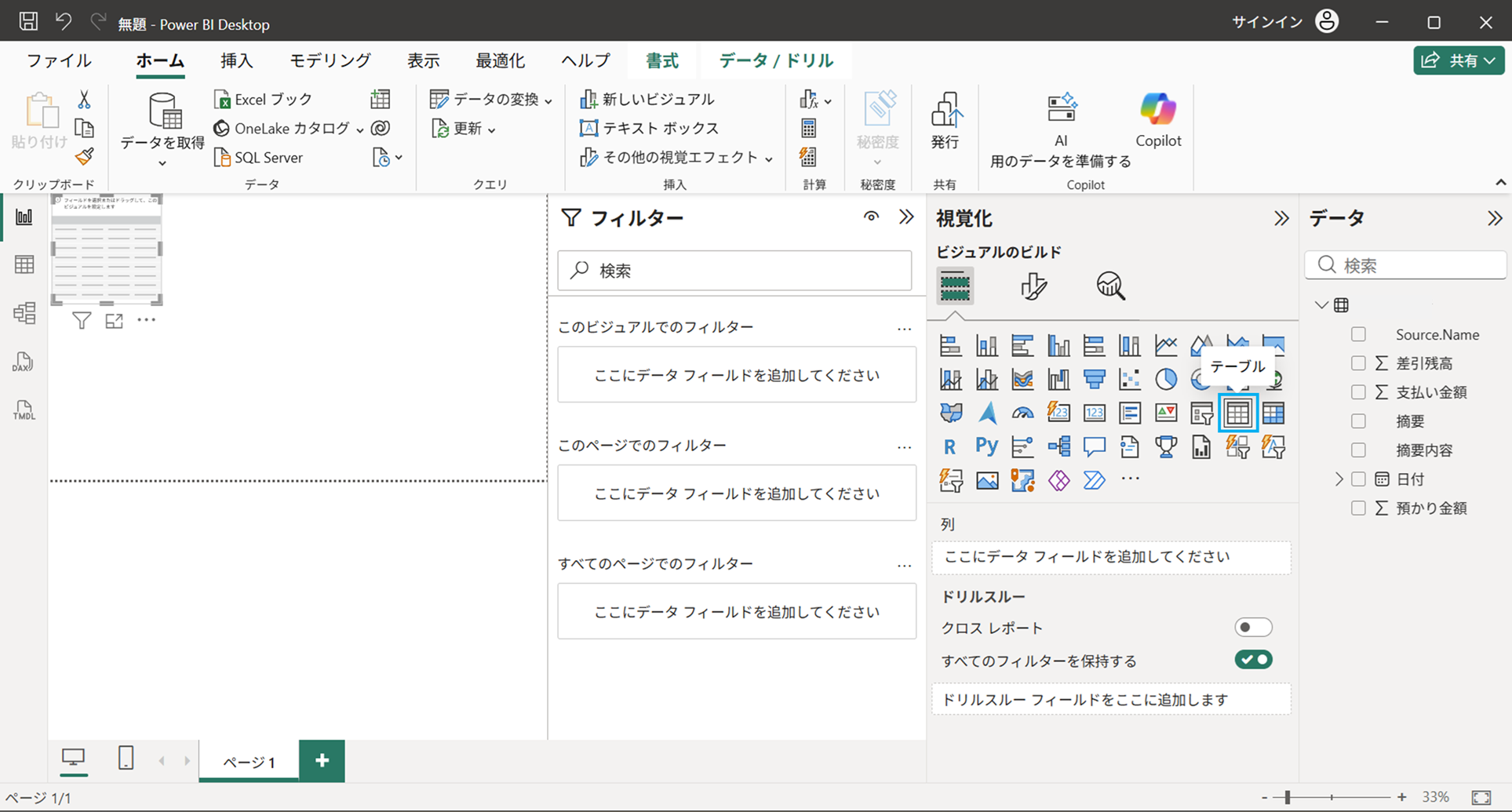Click the filter icon under the visual
The image size is (1512, 812).
pos(82,320)
